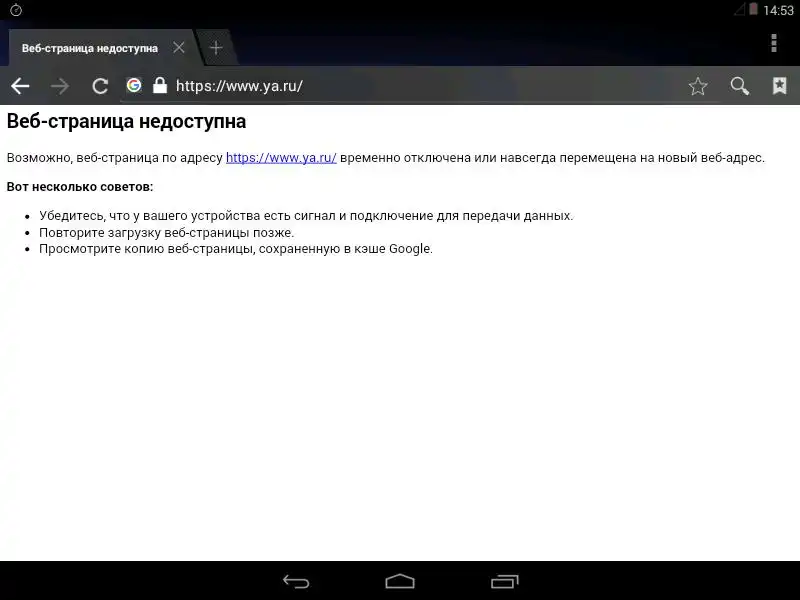
Task: Click the tip Повторите загрузку веб-страницы позже
Action: (167, 233)
